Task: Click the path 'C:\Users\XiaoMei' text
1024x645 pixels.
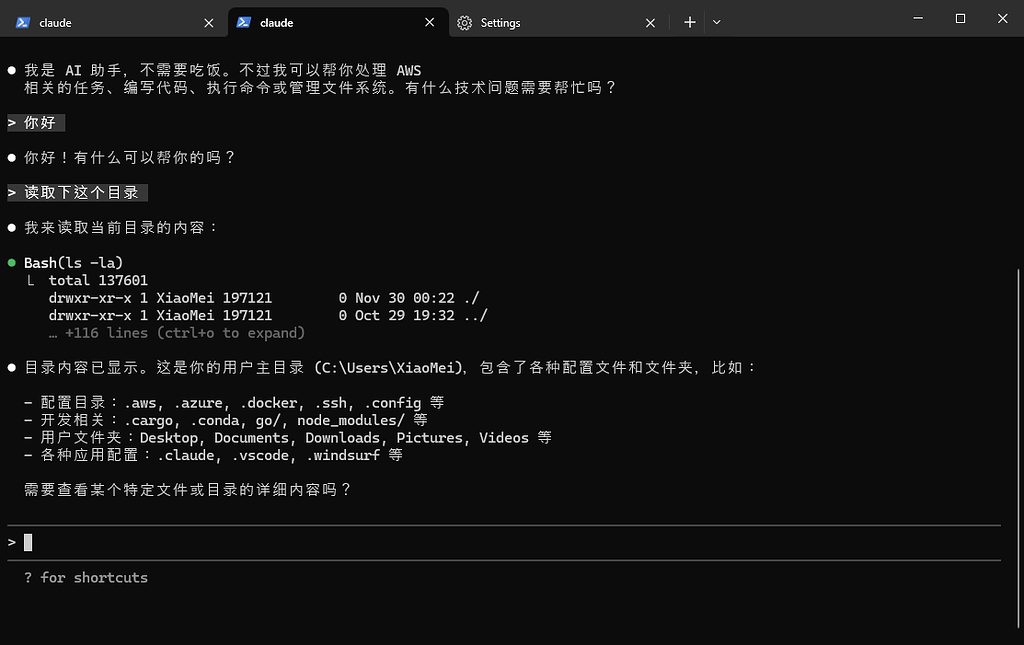Action: 388,368
